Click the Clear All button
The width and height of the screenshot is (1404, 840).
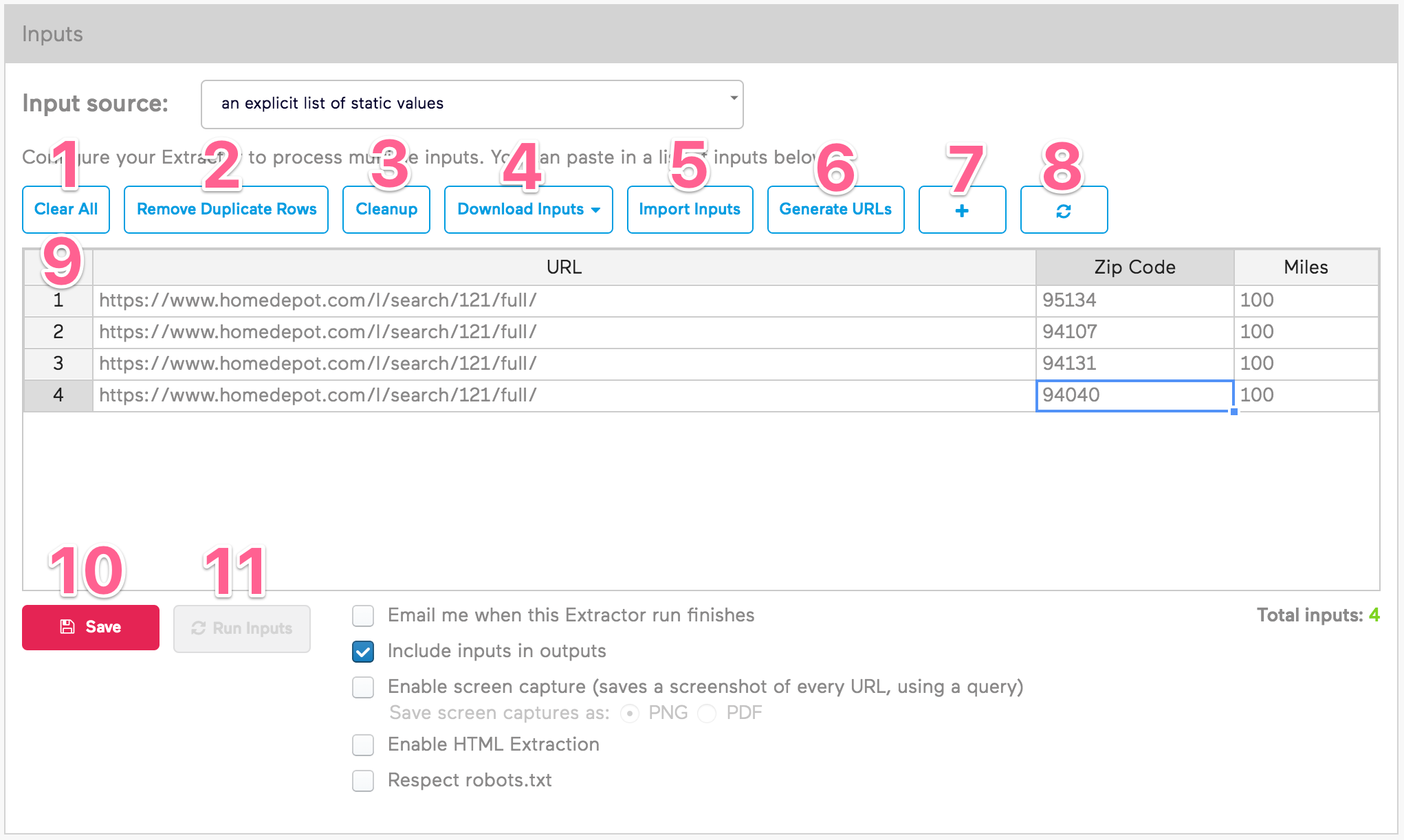tap(65, 210)
